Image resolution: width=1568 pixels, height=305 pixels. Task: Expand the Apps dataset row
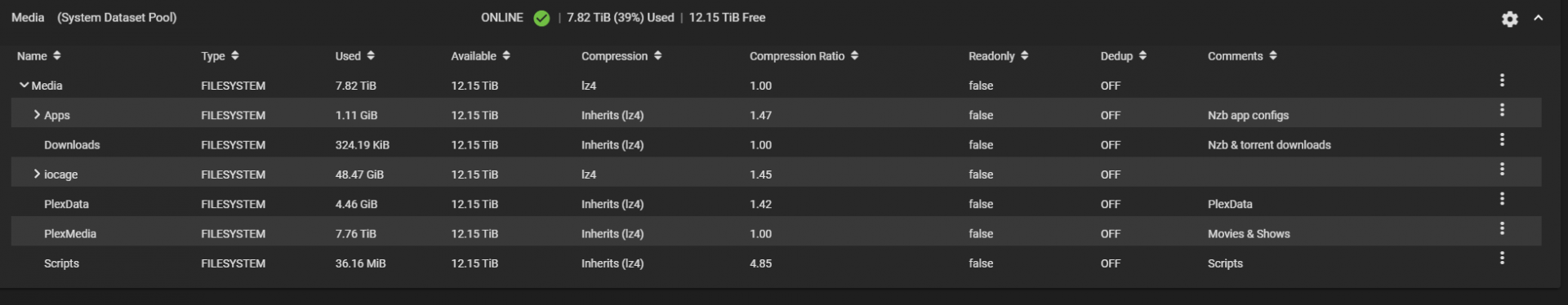click(37, 115)
